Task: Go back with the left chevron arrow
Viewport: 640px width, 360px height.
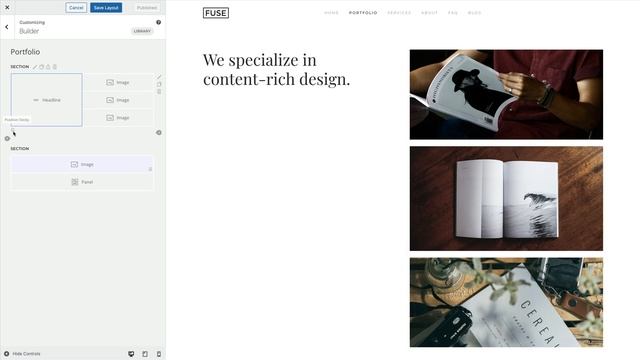Action: point(7,27)
